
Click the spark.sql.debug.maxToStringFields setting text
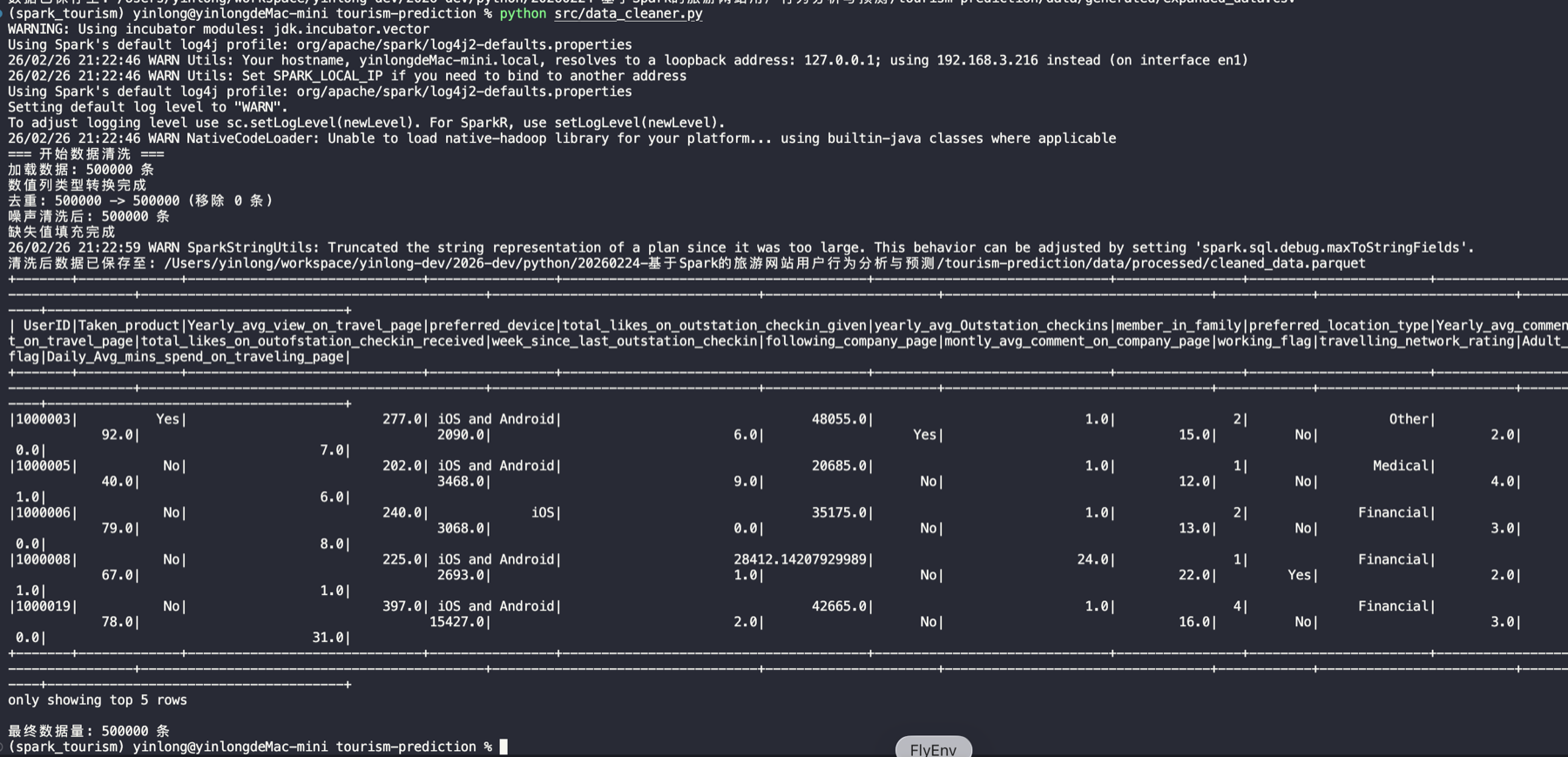(x=1330, y=247)
